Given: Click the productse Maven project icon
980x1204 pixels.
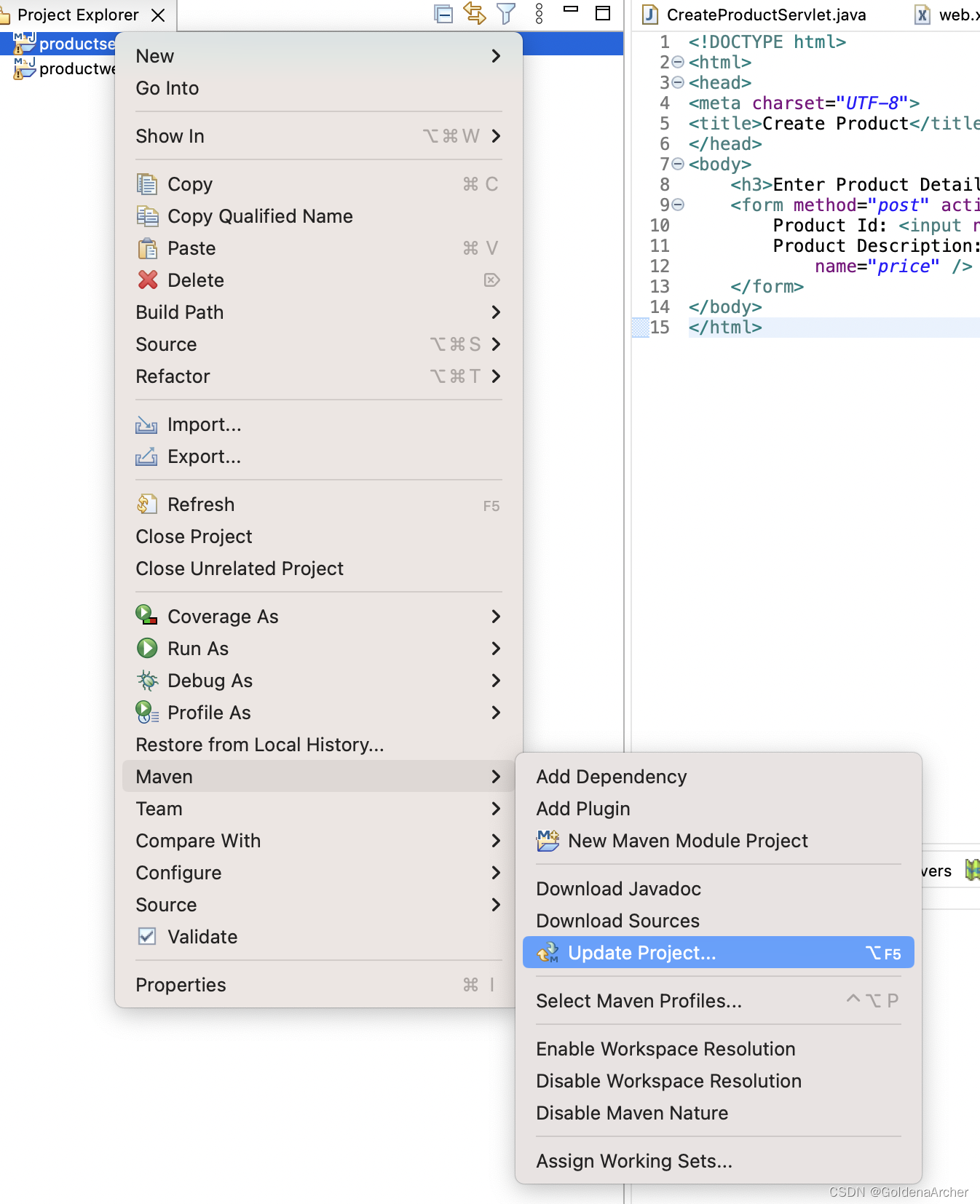Looking at the screenshot, I should click(x=24, y=43).
